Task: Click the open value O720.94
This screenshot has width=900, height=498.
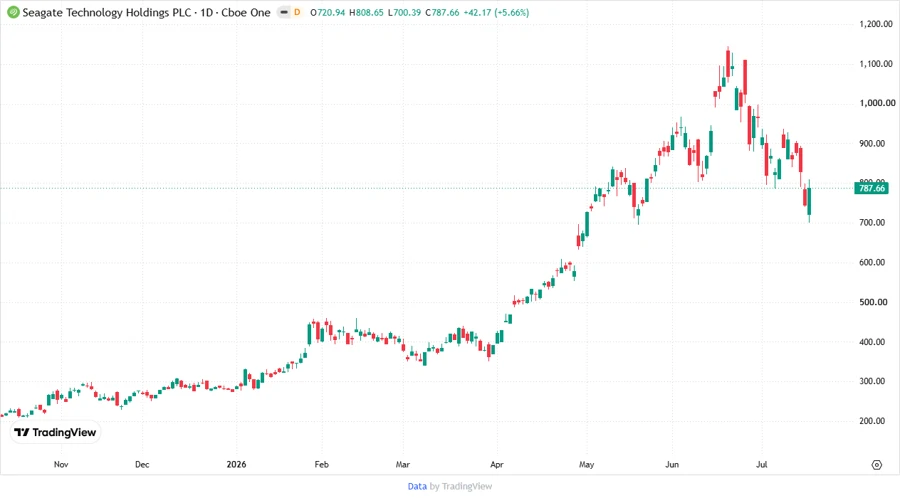Action: click(327, 12)
